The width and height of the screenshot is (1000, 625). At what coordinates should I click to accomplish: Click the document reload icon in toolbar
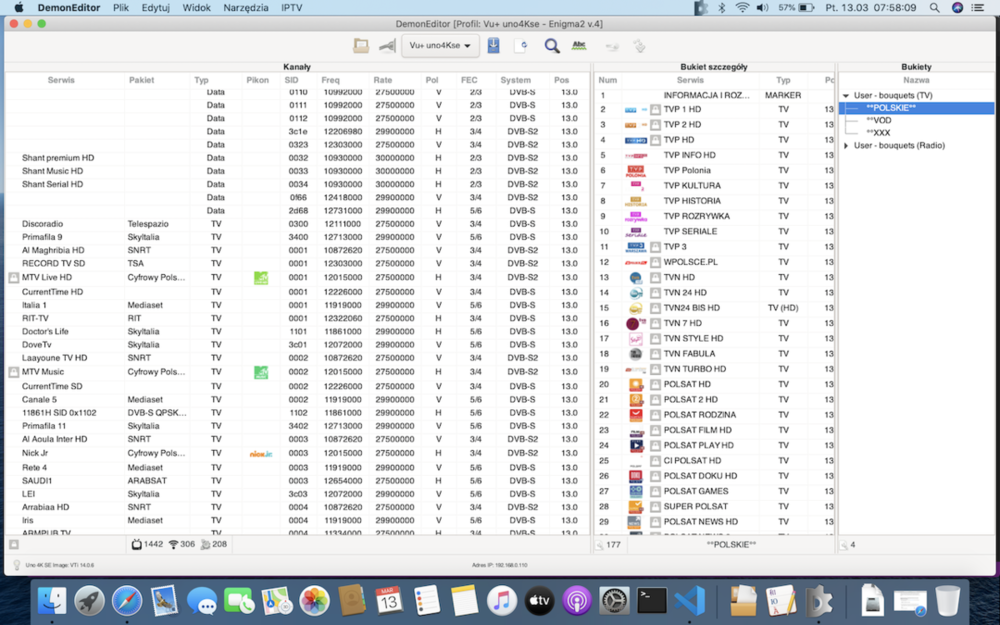tap(521, 46)
